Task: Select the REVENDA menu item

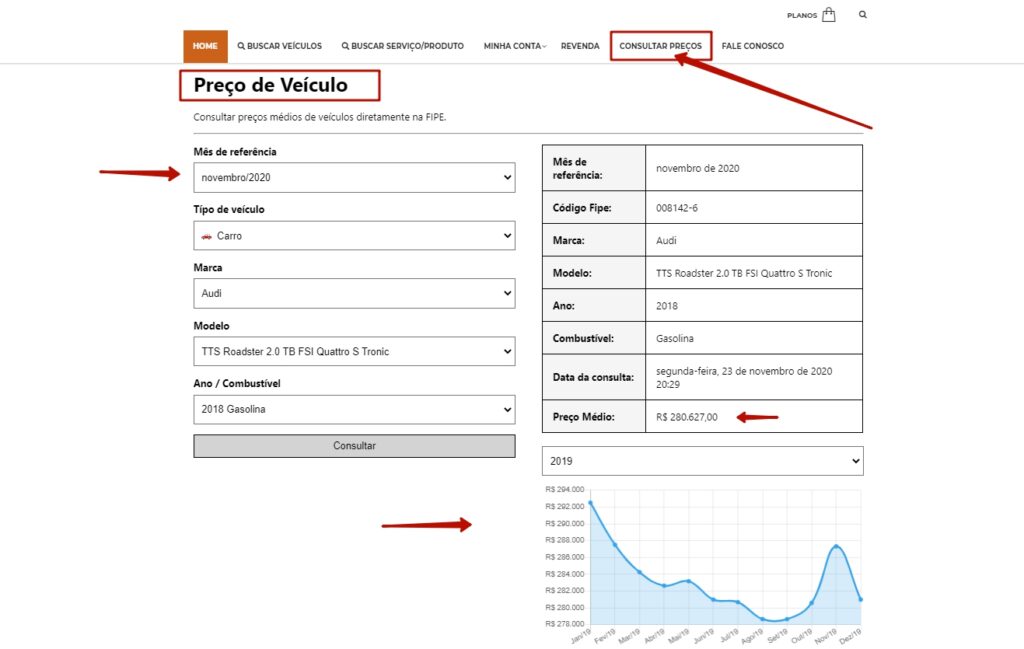Action: (x=579, y=45)
